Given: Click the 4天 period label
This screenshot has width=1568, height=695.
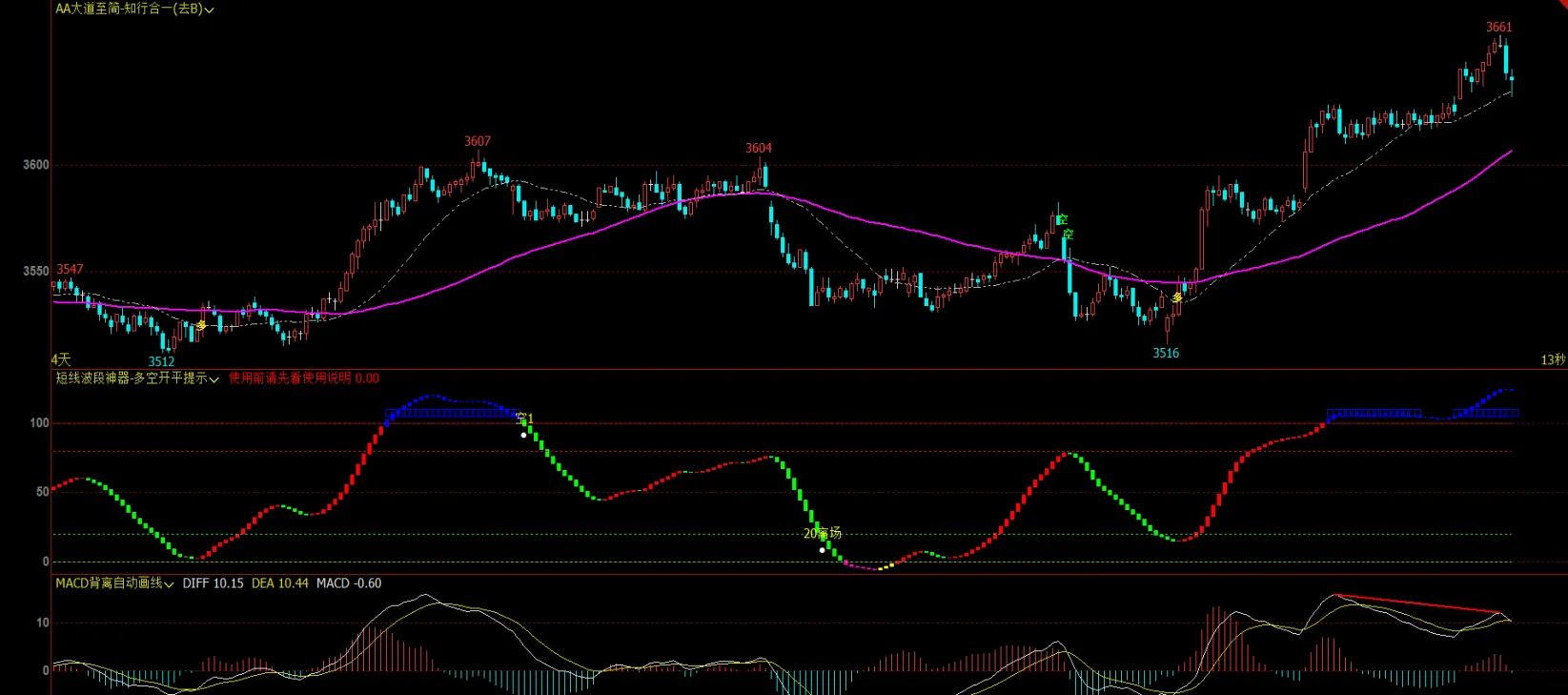Looking at the screenshot, I should tap(61, 359).
